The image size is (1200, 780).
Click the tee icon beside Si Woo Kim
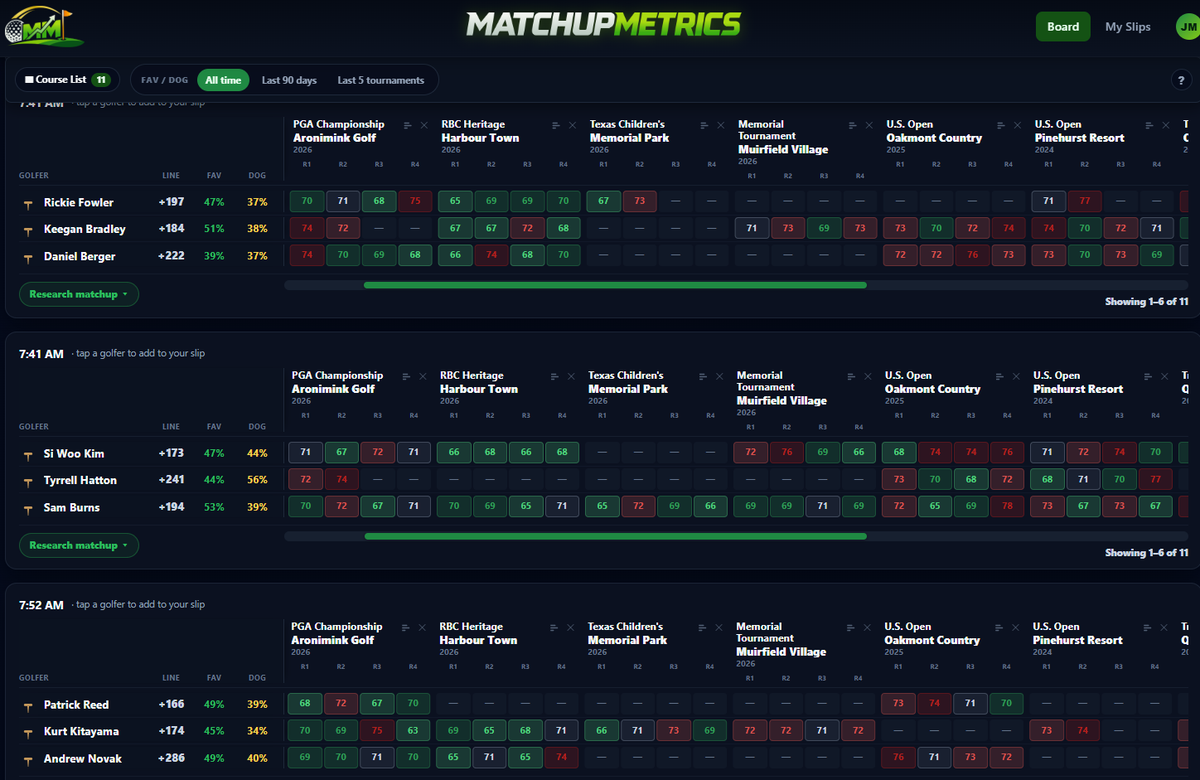click(x=29, y=454)
